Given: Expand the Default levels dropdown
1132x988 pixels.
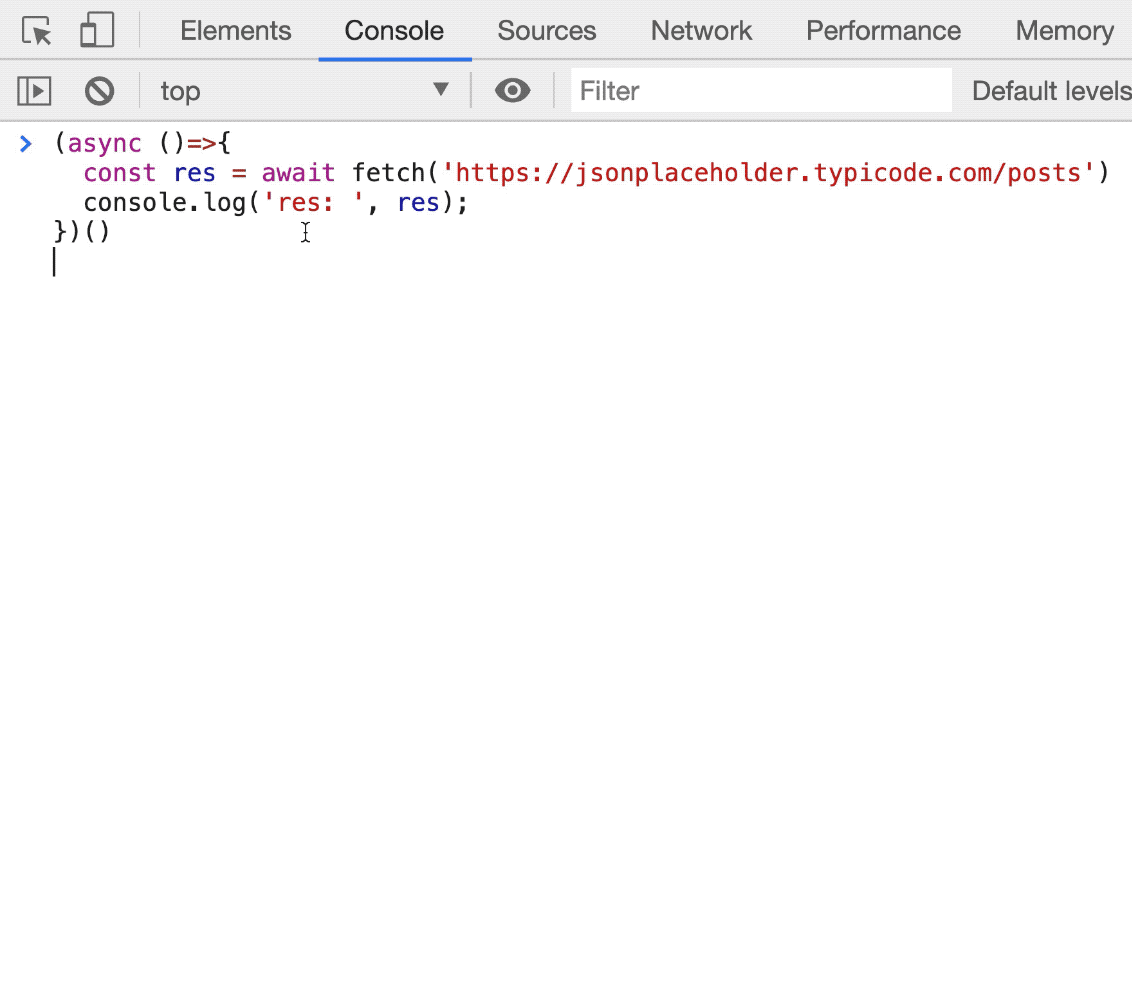Looking at the screenshot, I should (1050, 91).
